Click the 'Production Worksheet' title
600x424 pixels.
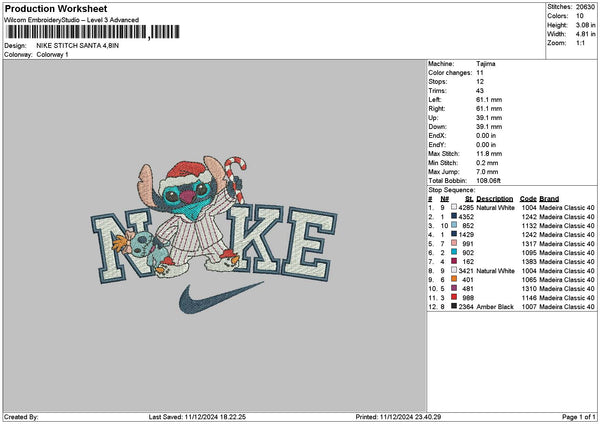point(56,8)
